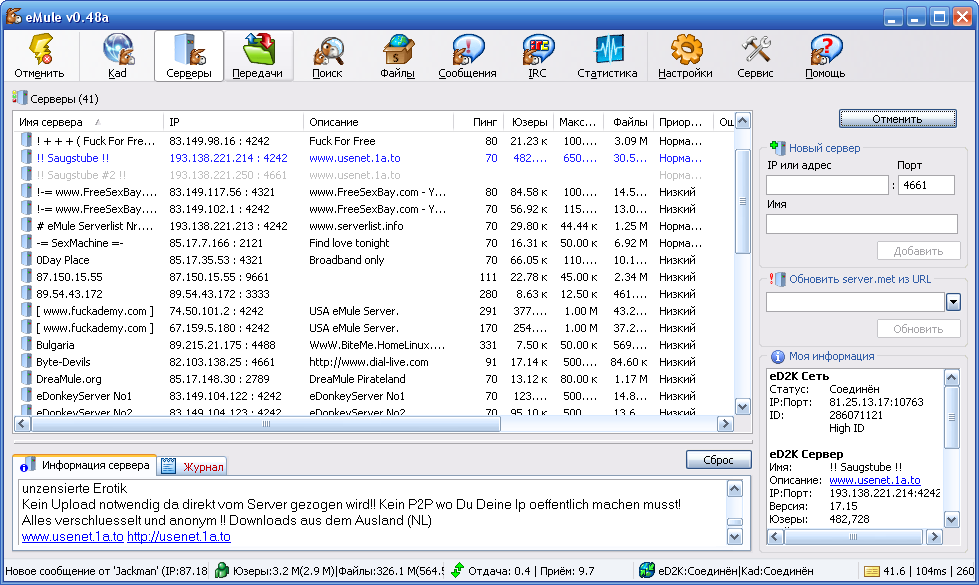The image size is (979, 585).
Task: Select the '!! Saugstube #2 !!' greyed server row
Action: tap(373, 175)
